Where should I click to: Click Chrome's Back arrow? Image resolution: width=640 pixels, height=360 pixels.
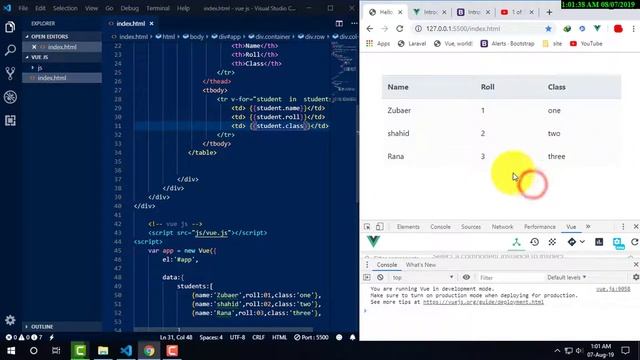coord(369,29)
